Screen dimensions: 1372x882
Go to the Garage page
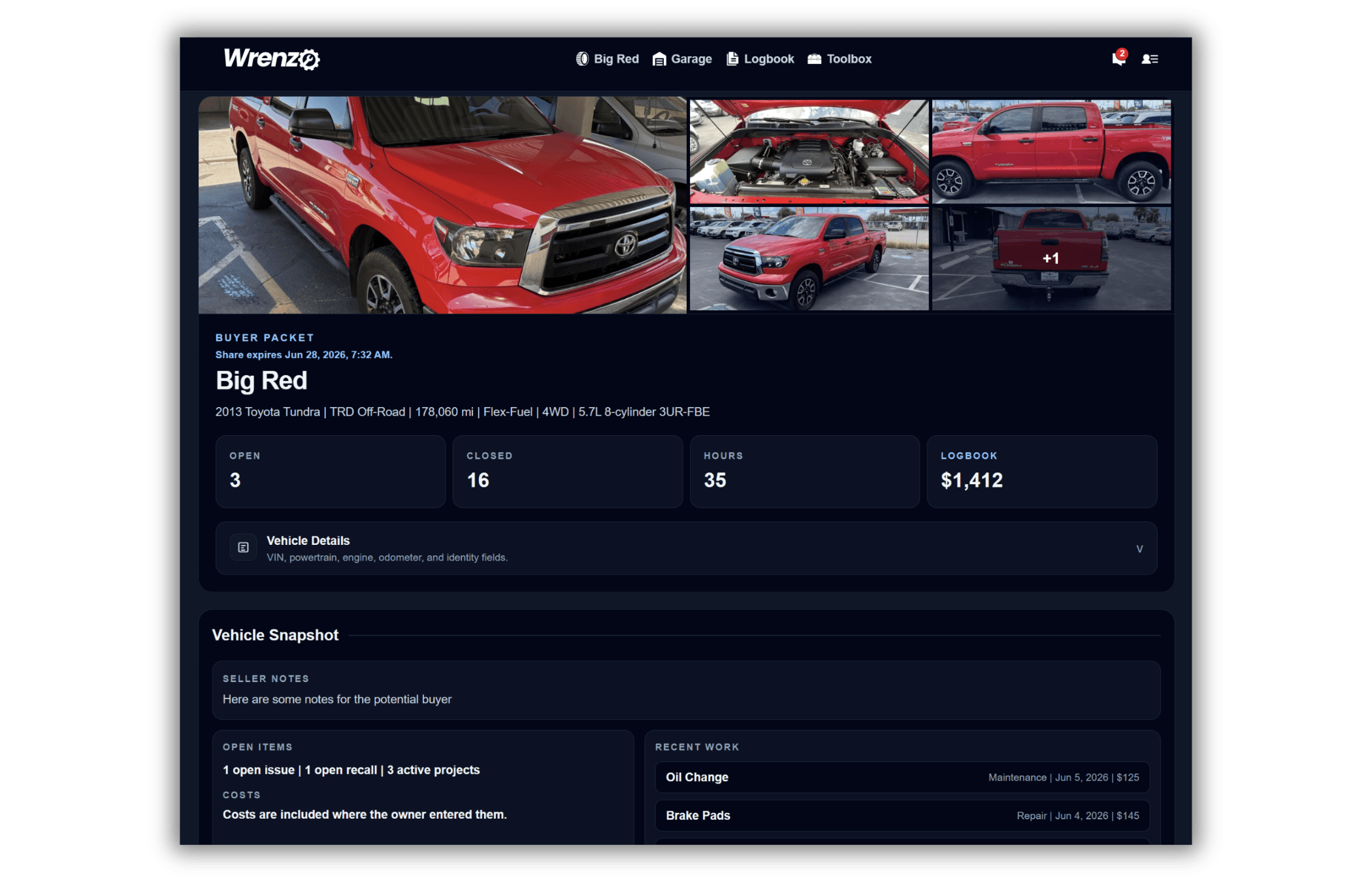[x=682, y=59]
